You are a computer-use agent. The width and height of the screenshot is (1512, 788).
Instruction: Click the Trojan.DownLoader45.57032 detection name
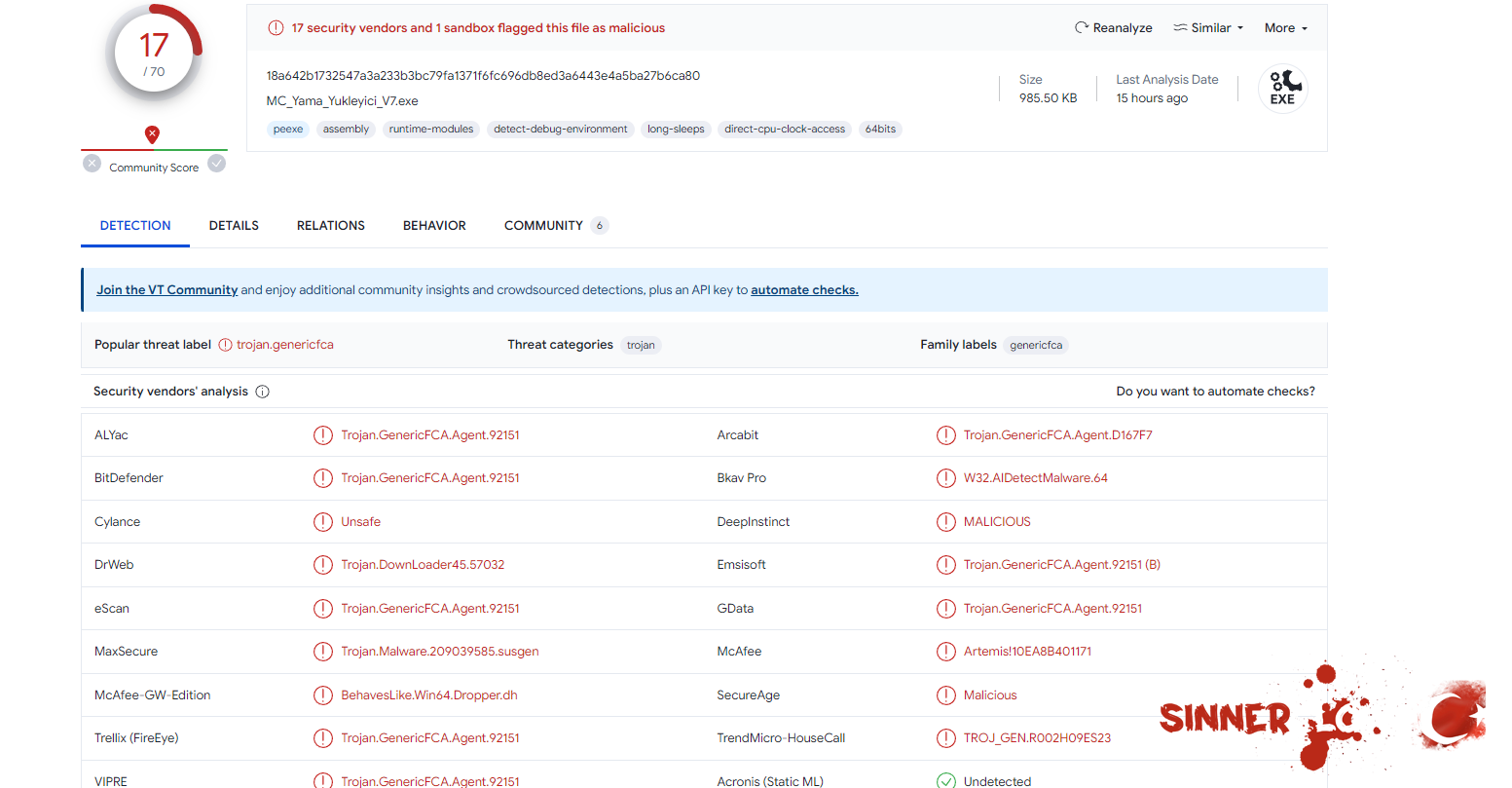423,565
